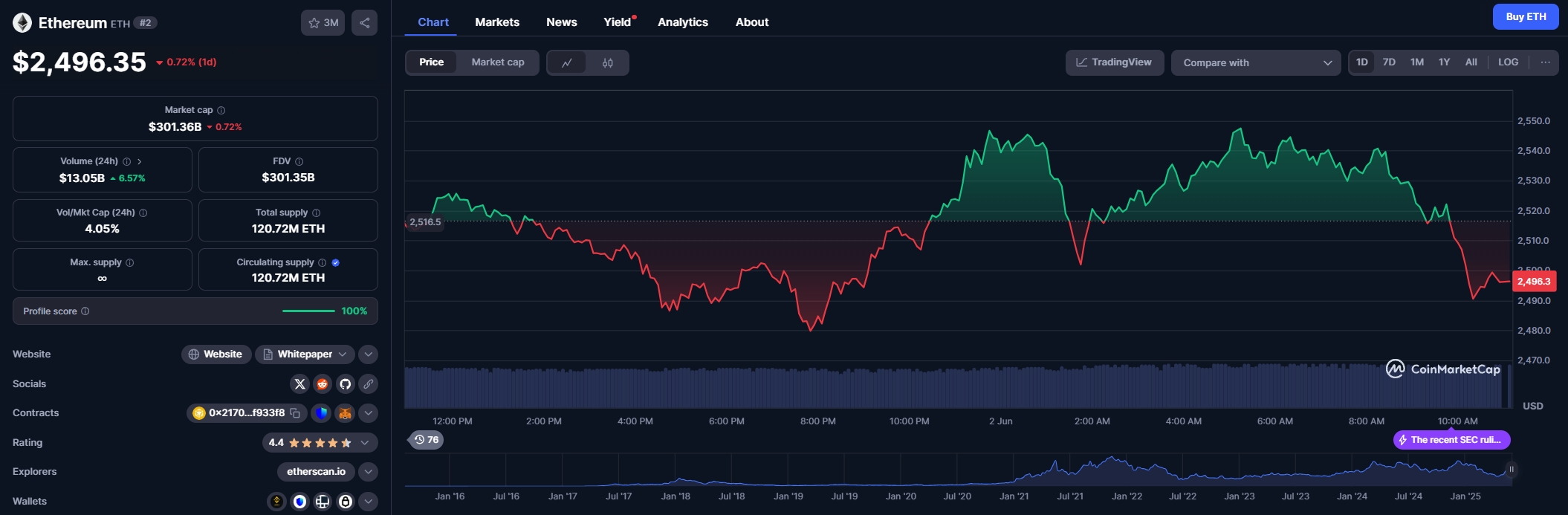Open 'The recent SEC ruli...' news badge
Image resolution: width=1568 pixels, height=515 pixels.
point(1452,440)
